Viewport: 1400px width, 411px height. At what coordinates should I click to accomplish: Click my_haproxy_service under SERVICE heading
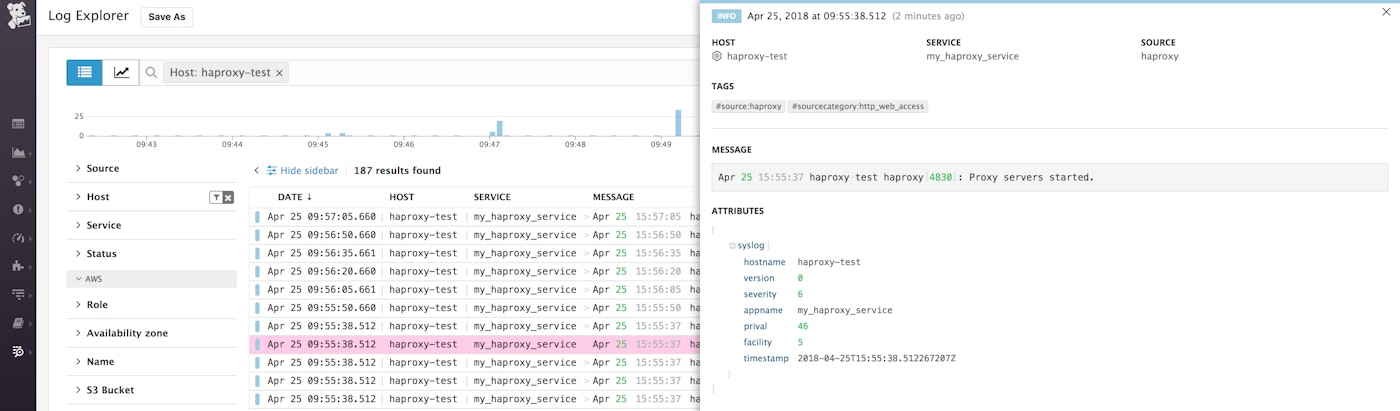coord(972,56)
